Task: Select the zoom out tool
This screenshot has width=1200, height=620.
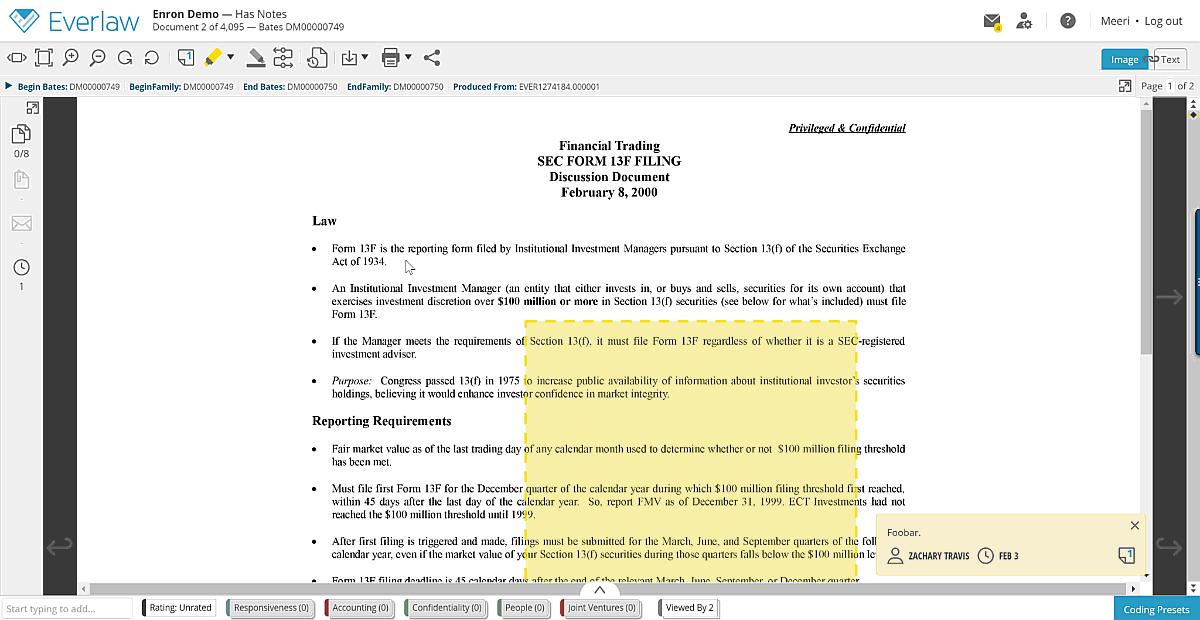Action: coord(95,57)
